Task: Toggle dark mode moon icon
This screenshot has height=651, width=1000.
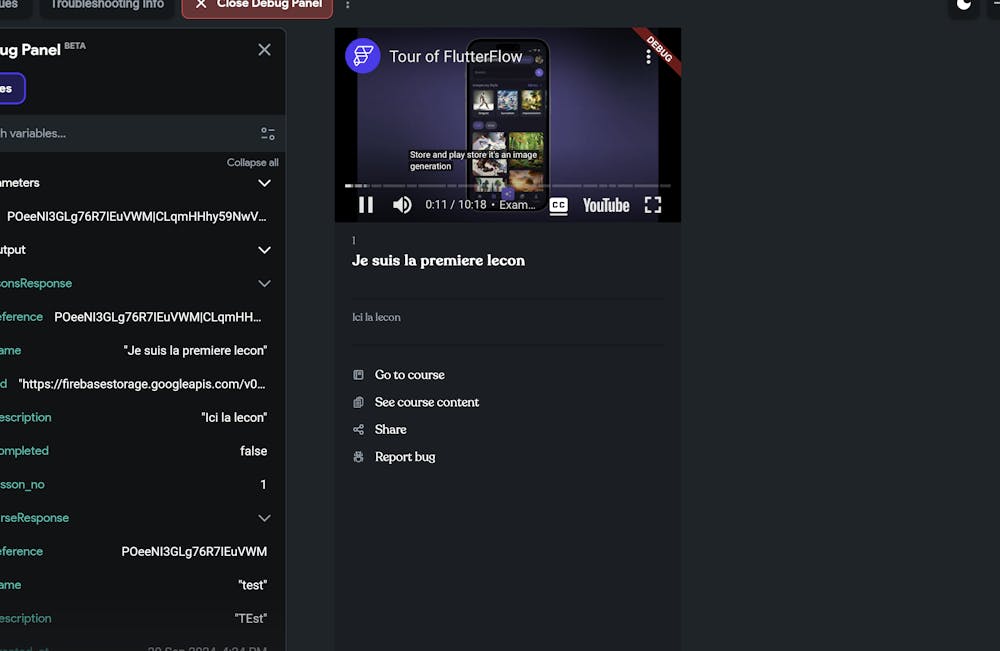Action: tap(964, 6)
